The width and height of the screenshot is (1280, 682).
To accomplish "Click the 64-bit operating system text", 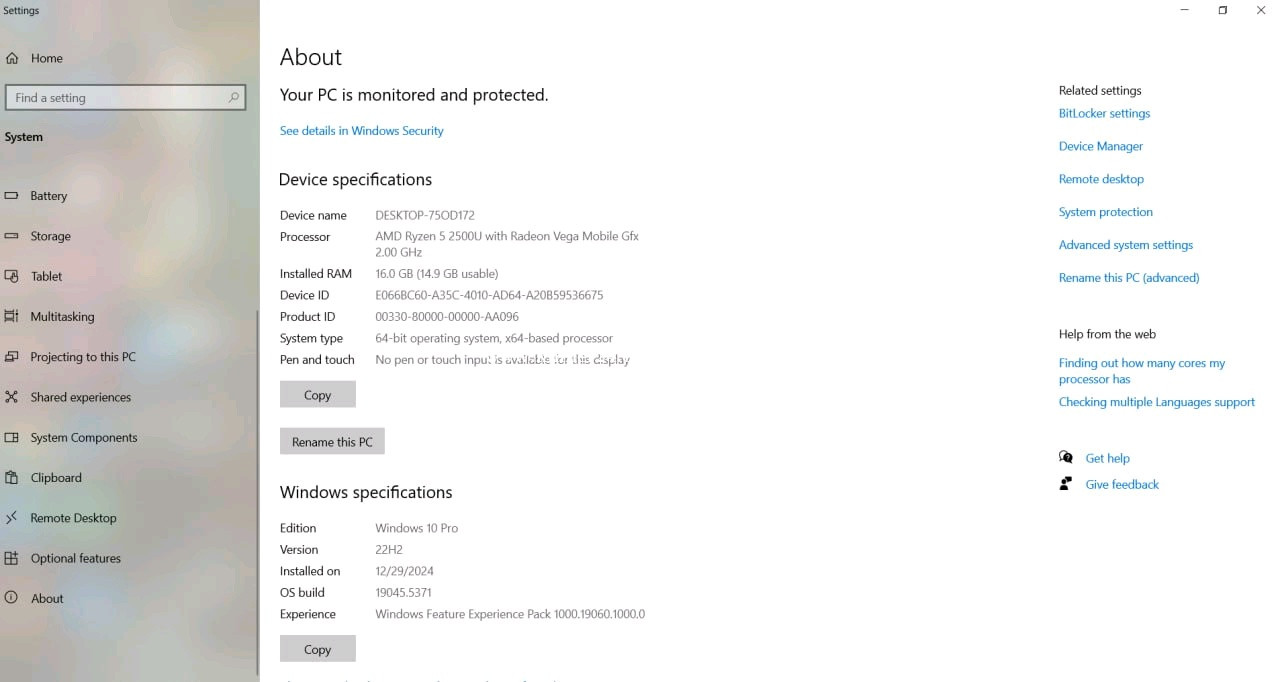I will (494, 338).
